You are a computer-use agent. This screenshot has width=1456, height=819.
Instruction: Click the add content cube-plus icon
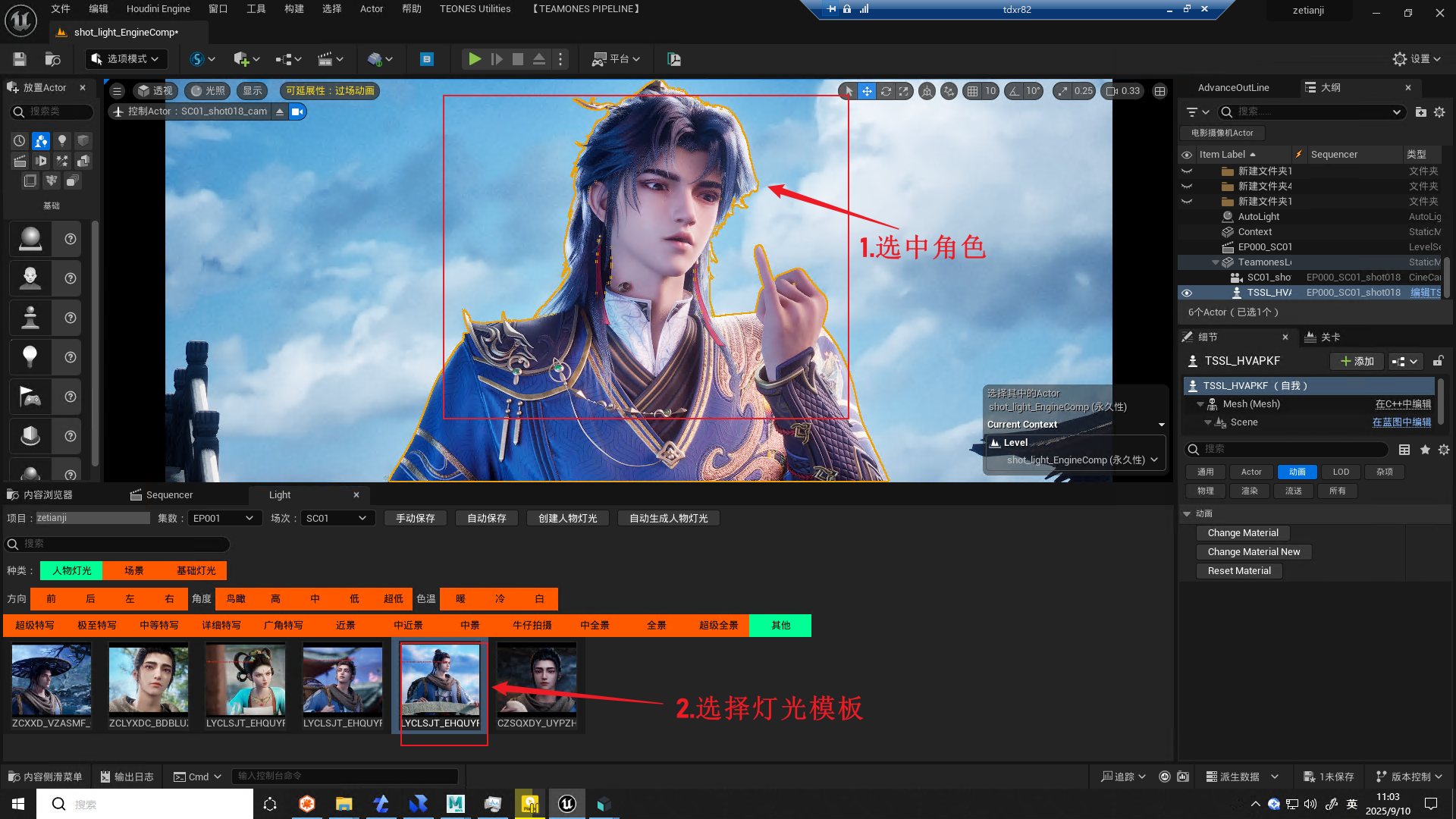coord(241,59)
